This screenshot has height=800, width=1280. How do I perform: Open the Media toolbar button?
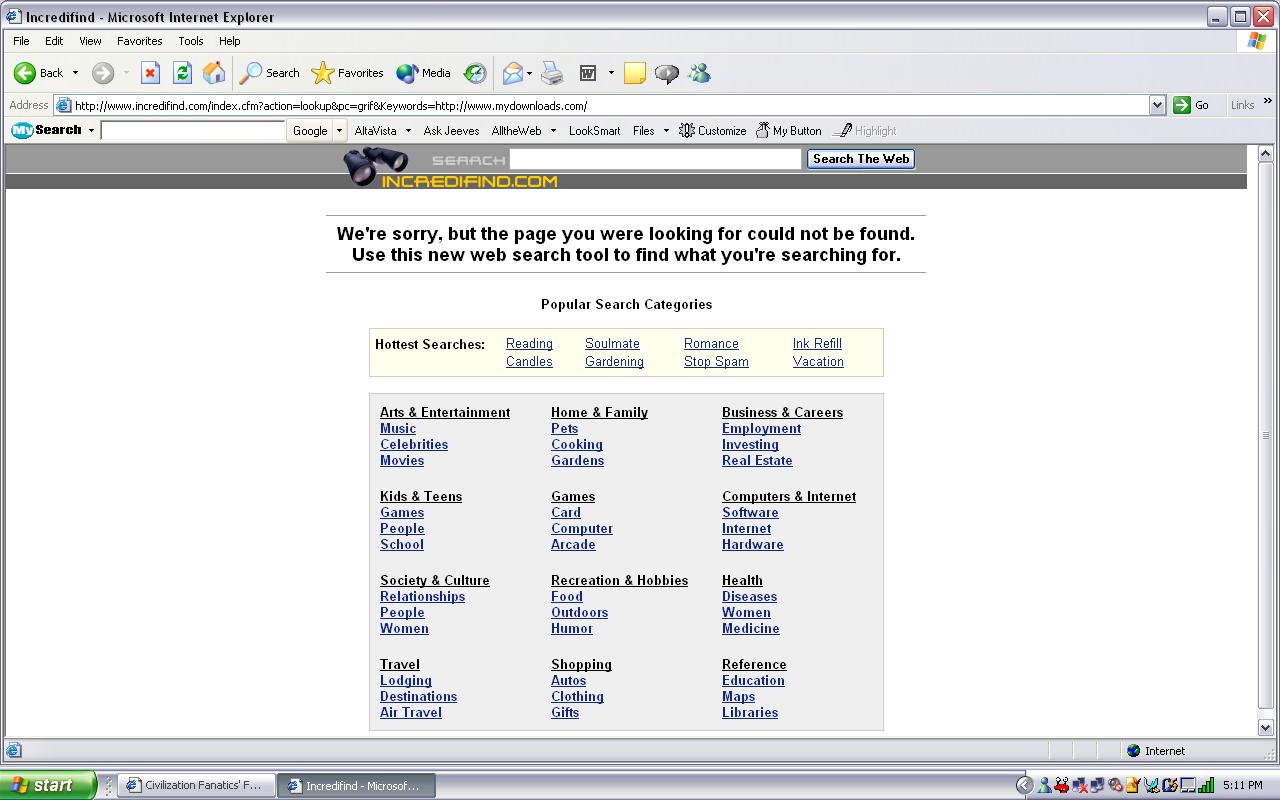coord(424,73)
